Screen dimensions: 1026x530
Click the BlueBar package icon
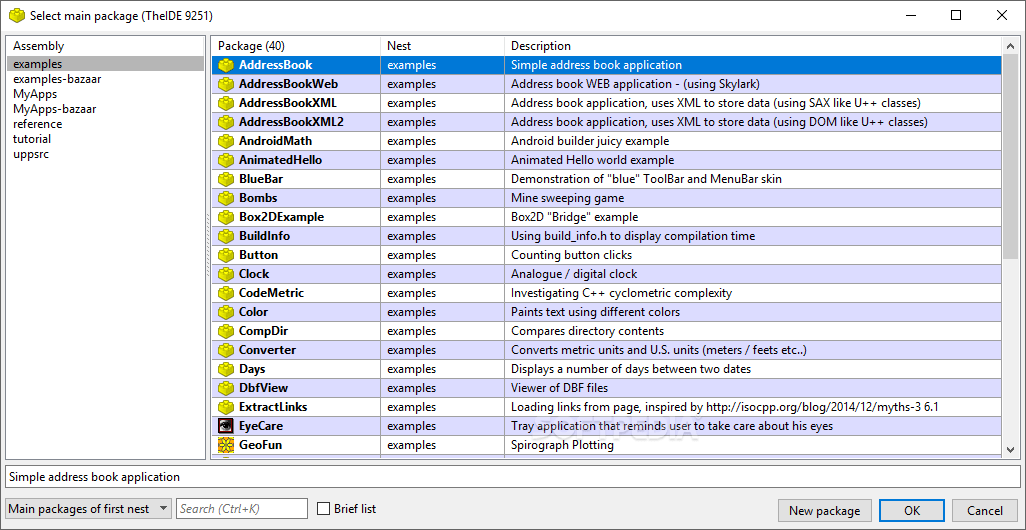point(226,179)
